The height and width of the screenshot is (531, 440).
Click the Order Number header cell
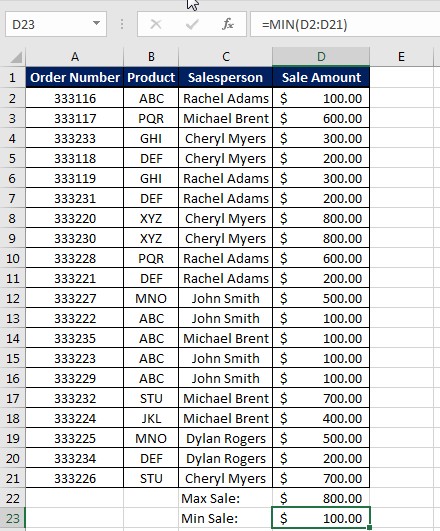coord(75,78)
